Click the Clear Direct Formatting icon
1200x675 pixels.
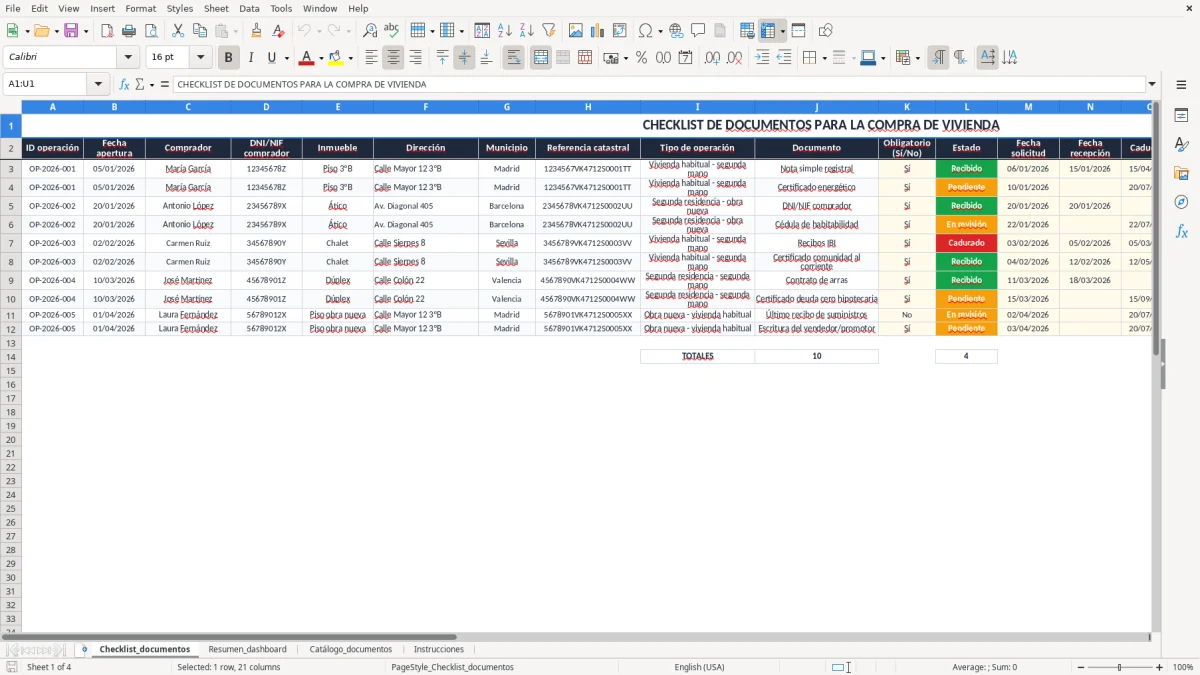(x=279, y=31)
